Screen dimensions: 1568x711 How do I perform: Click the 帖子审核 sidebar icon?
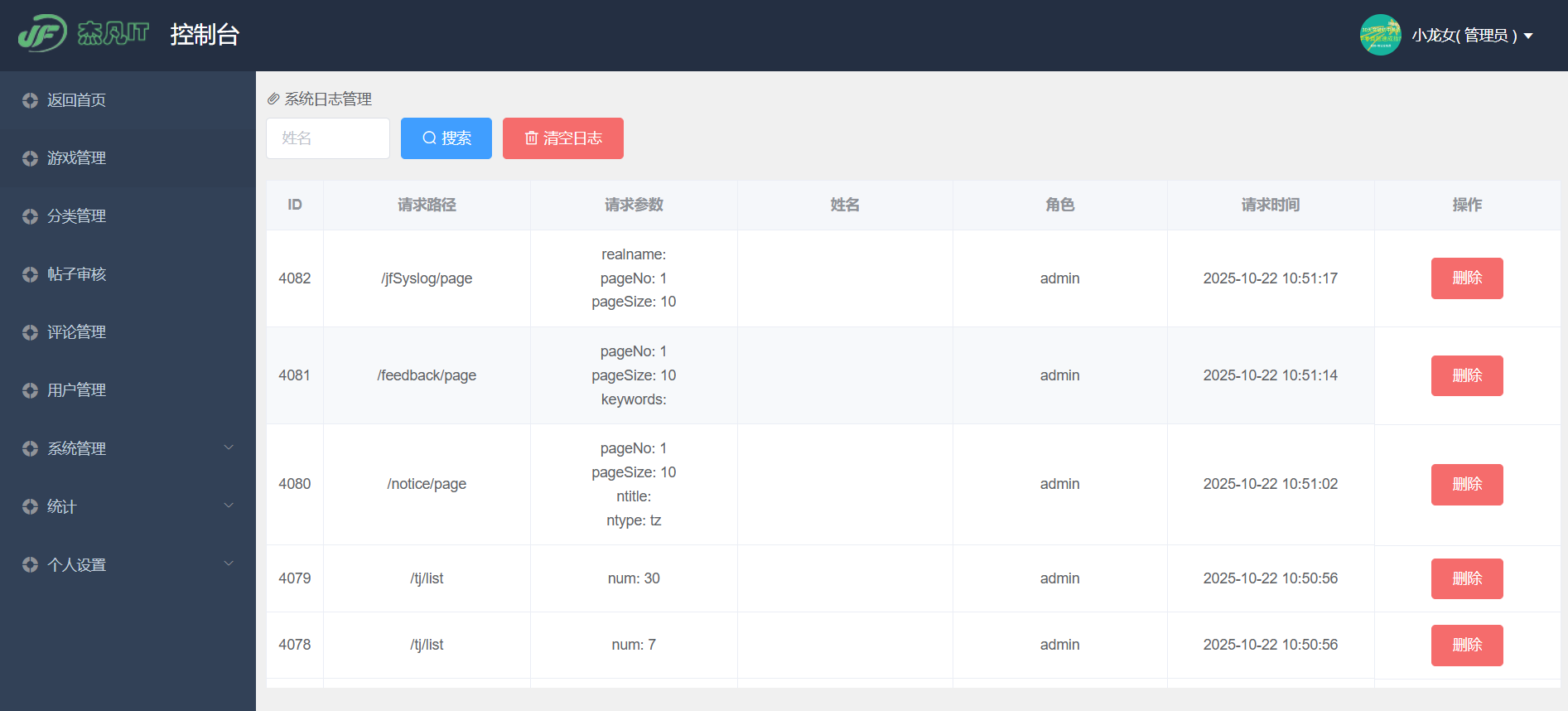click(31, 274)
